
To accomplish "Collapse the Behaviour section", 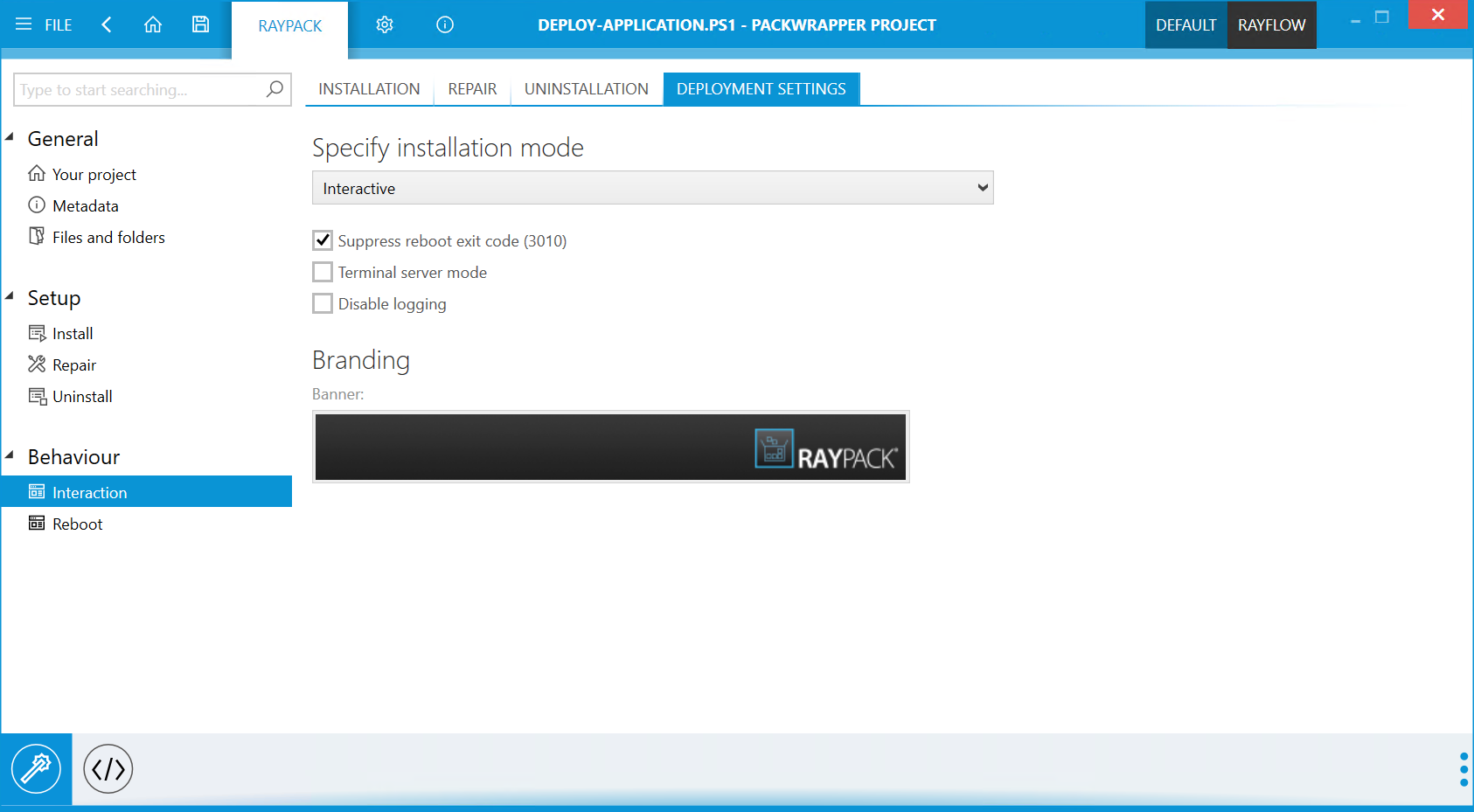I will 10,455.
